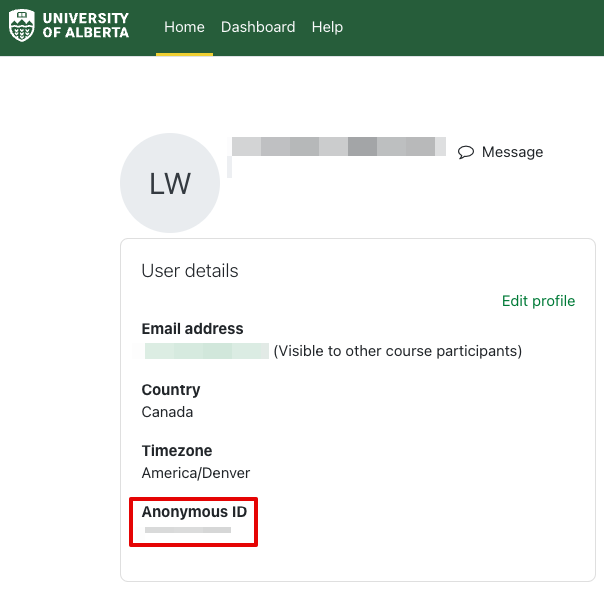Open the Help menu in navbar
Image resolution: width=604 pixels, height=593 pixels.
pos(327,27)
